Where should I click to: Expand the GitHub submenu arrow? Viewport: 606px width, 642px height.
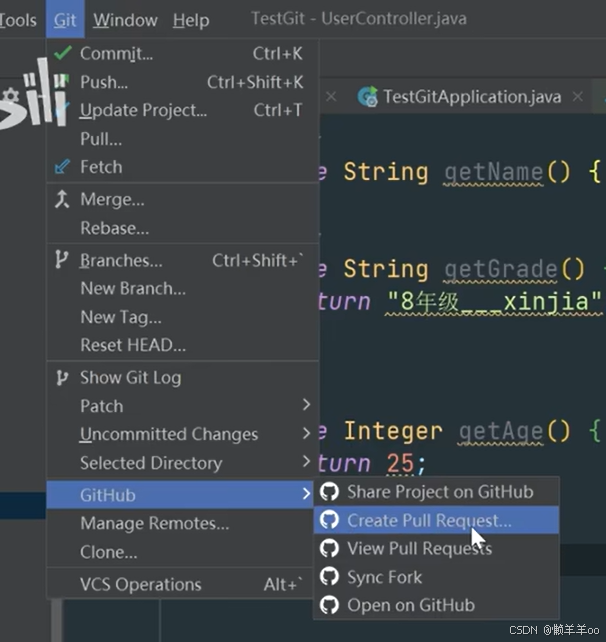pos(306,494)
